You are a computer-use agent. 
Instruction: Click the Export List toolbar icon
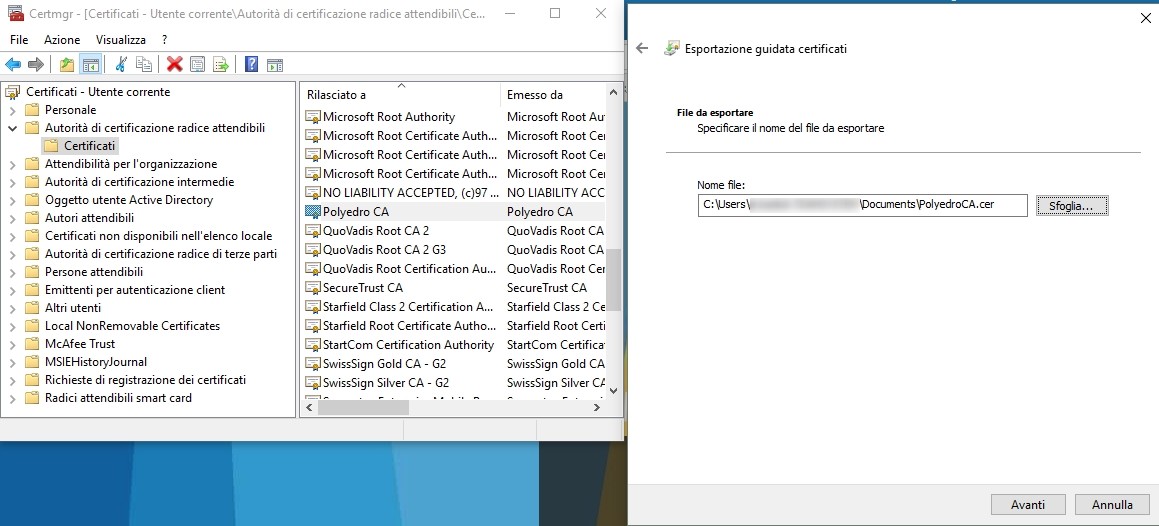pyautogui.click(x=221, y=65)
